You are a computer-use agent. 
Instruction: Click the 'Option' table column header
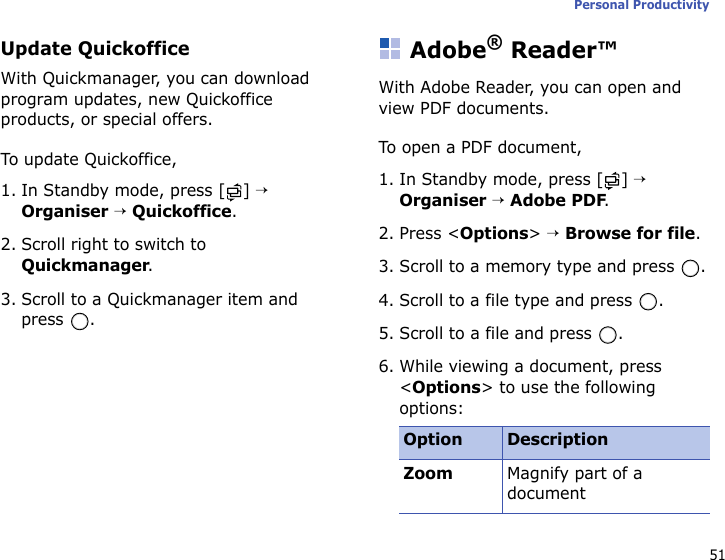point(433,440)
